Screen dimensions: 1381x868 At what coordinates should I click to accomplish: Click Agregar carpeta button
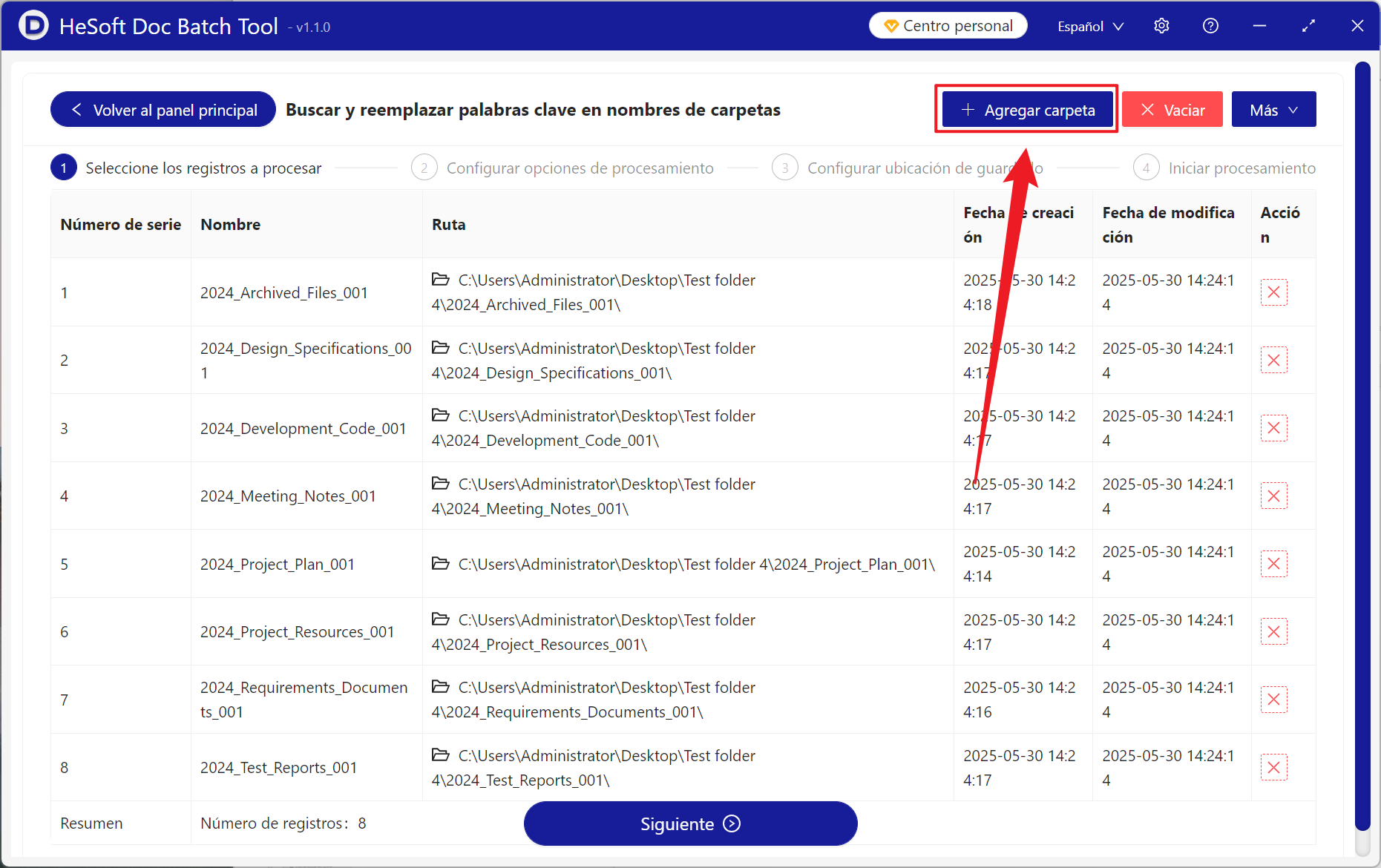click(1027, 110)
